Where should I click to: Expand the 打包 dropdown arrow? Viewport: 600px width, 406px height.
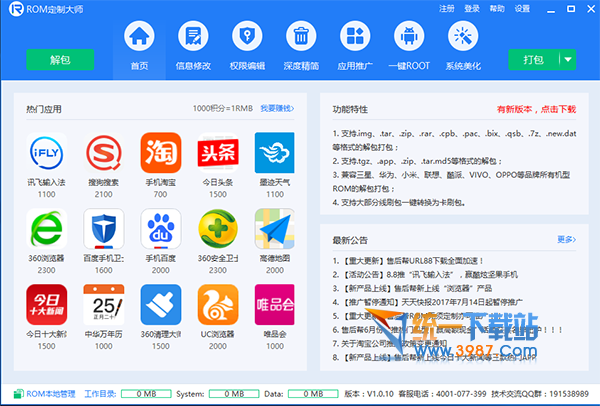pyautogui.click(x=568, y=60)
